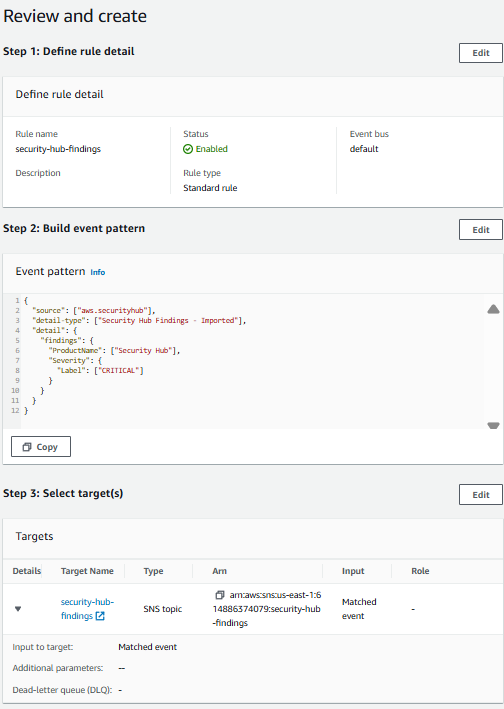
Task: Click the Target Name column header
Action: [87, 571]
